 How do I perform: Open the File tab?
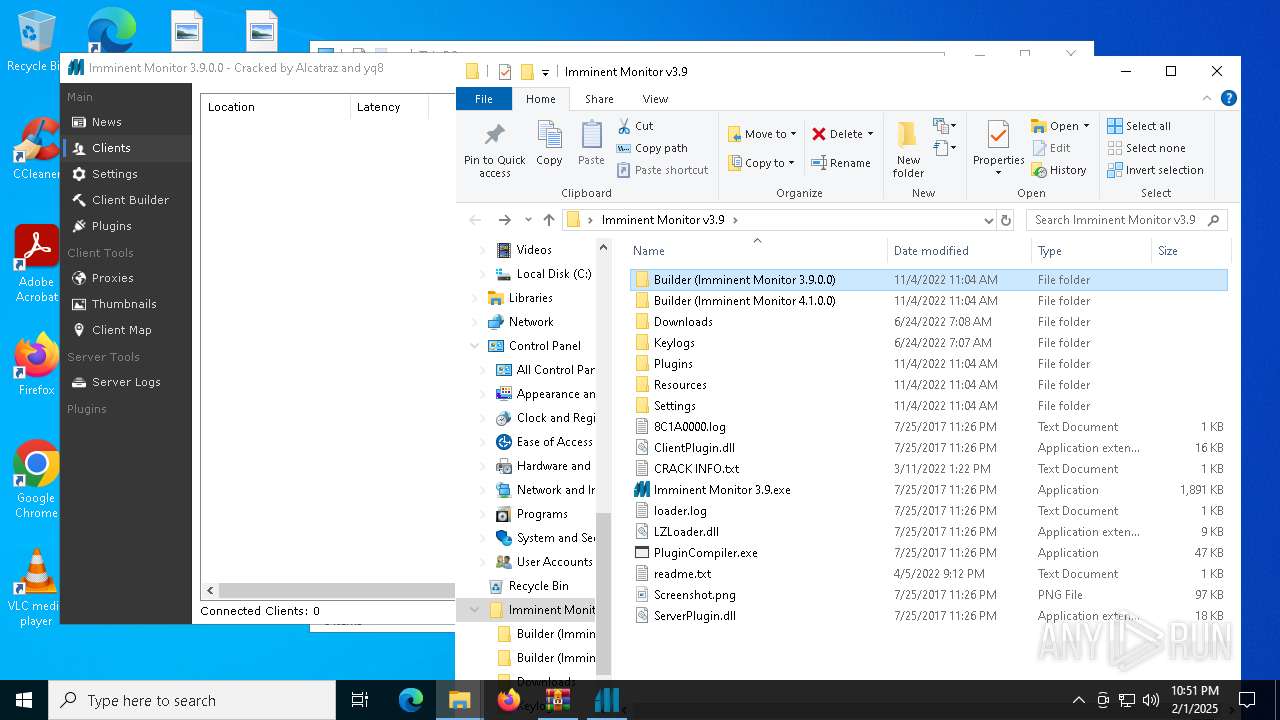click(484, 99)
